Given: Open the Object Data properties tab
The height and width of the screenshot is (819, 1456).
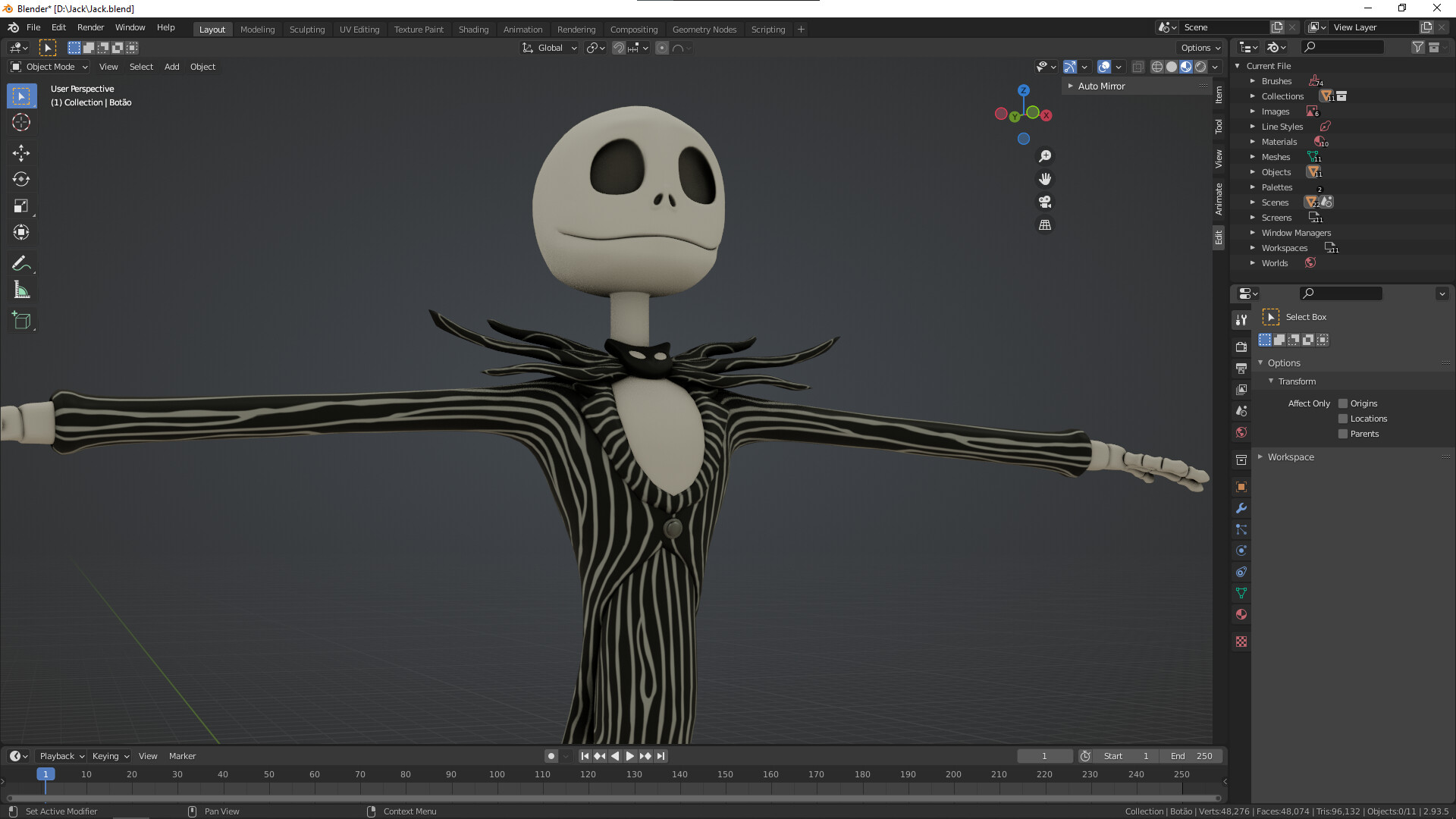Looking at the screenshot, I should [x=1241, y=593].
